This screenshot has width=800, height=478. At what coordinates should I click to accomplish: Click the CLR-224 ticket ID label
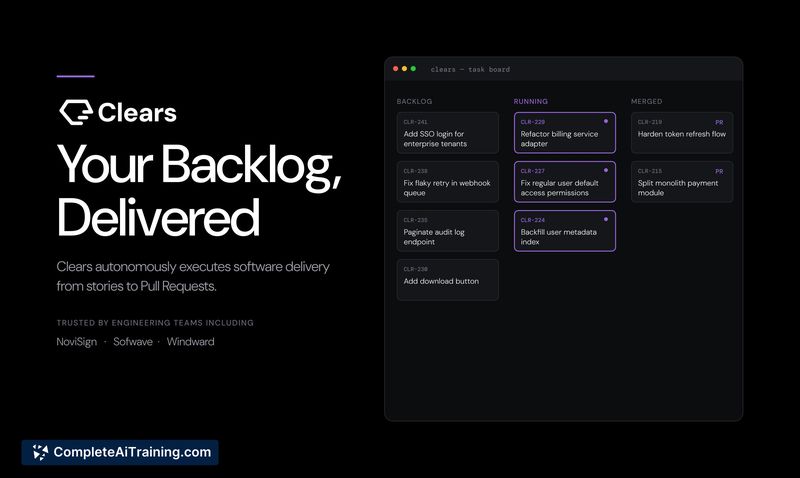click(533, 220)
